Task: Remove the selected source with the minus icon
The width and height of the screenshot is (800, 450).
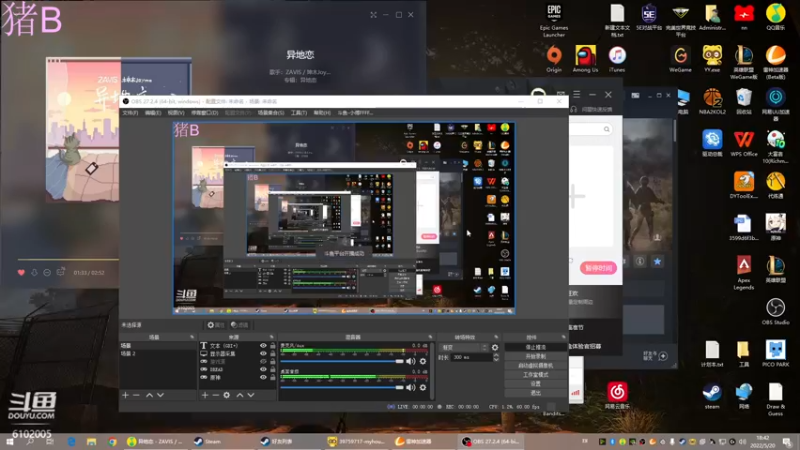Action: click(x=215, y=395)
